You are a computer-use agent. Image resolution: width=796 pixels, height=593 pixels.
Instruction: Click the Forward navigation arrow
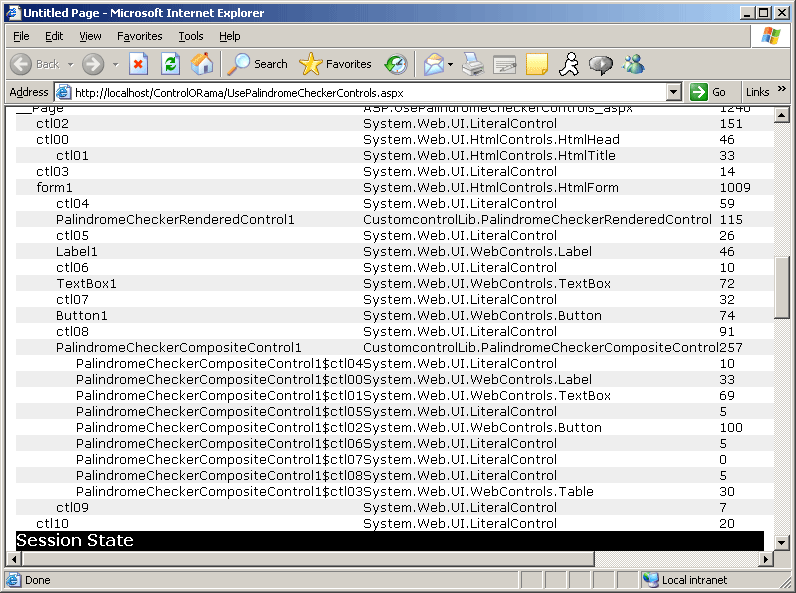tap(93, 64)
